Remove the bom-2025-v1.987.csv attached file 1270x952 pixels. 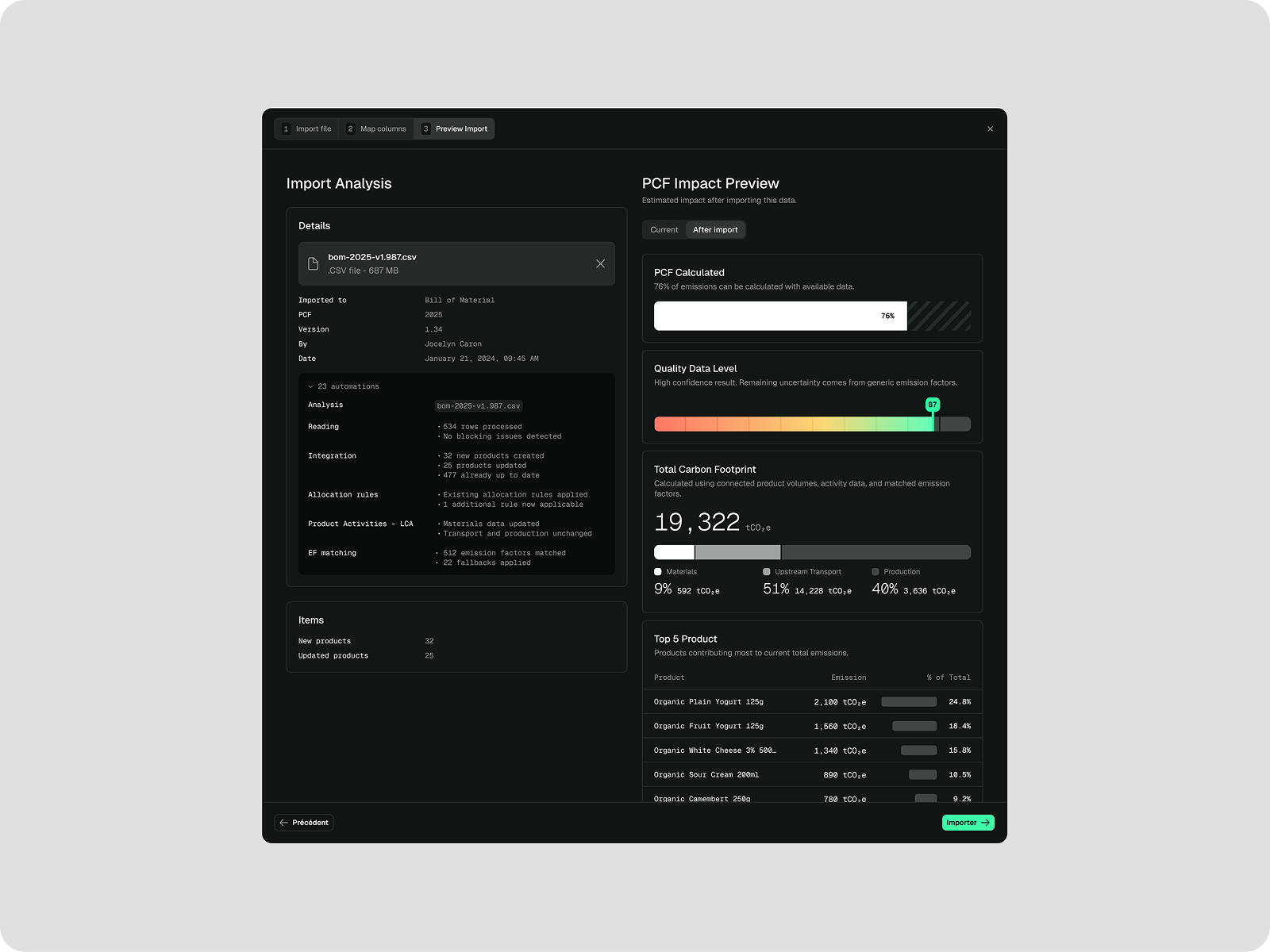click(x=600, y=263)
